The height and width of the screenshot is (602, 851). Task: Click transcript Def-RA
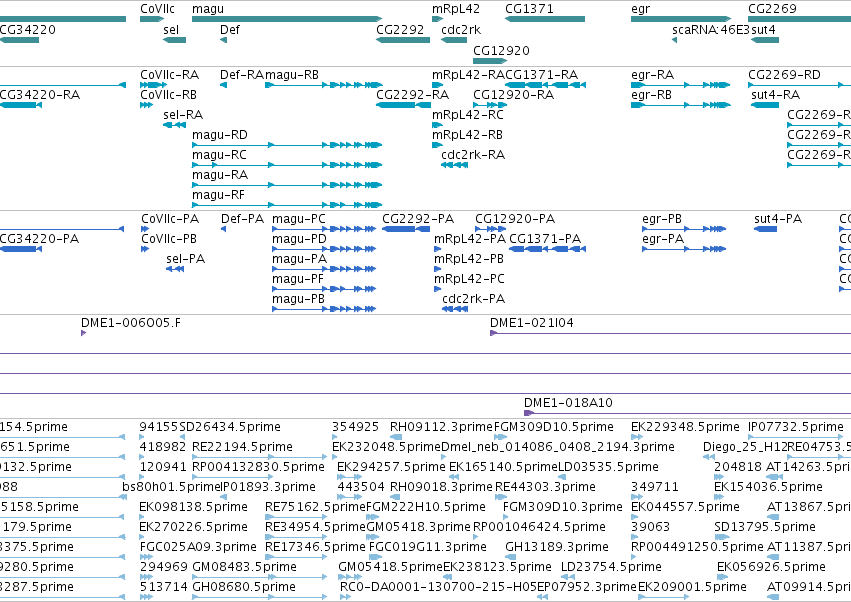(223, 85)
